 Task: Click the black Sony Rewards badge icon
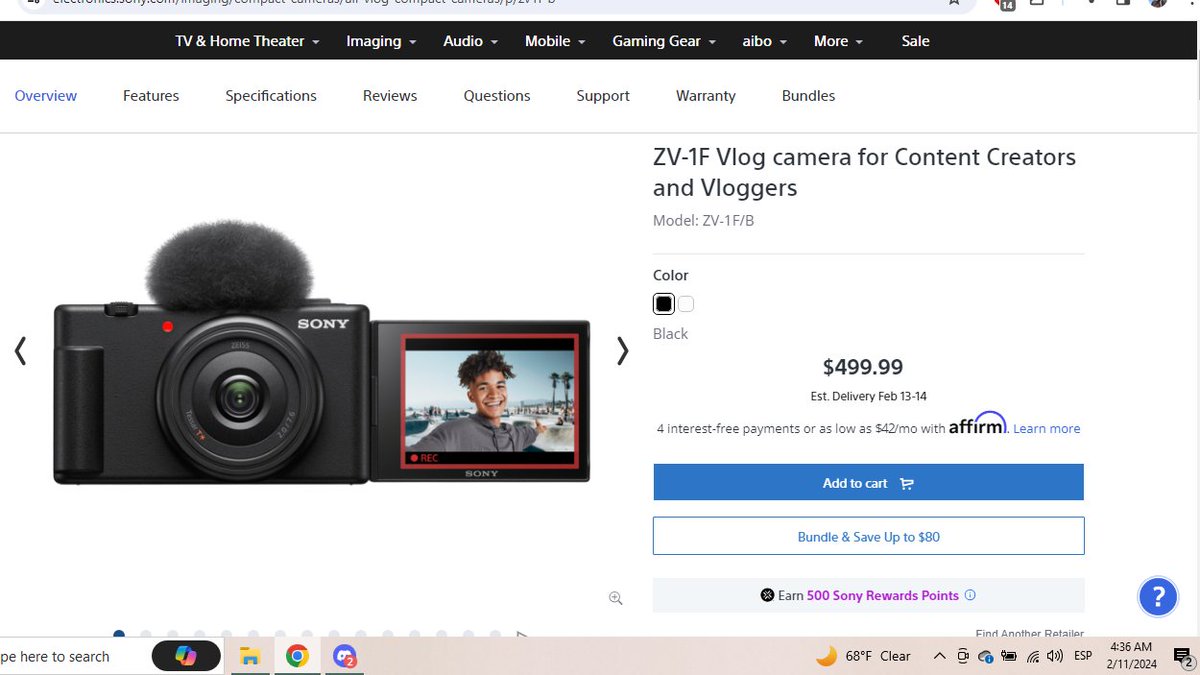pos(767,595)
